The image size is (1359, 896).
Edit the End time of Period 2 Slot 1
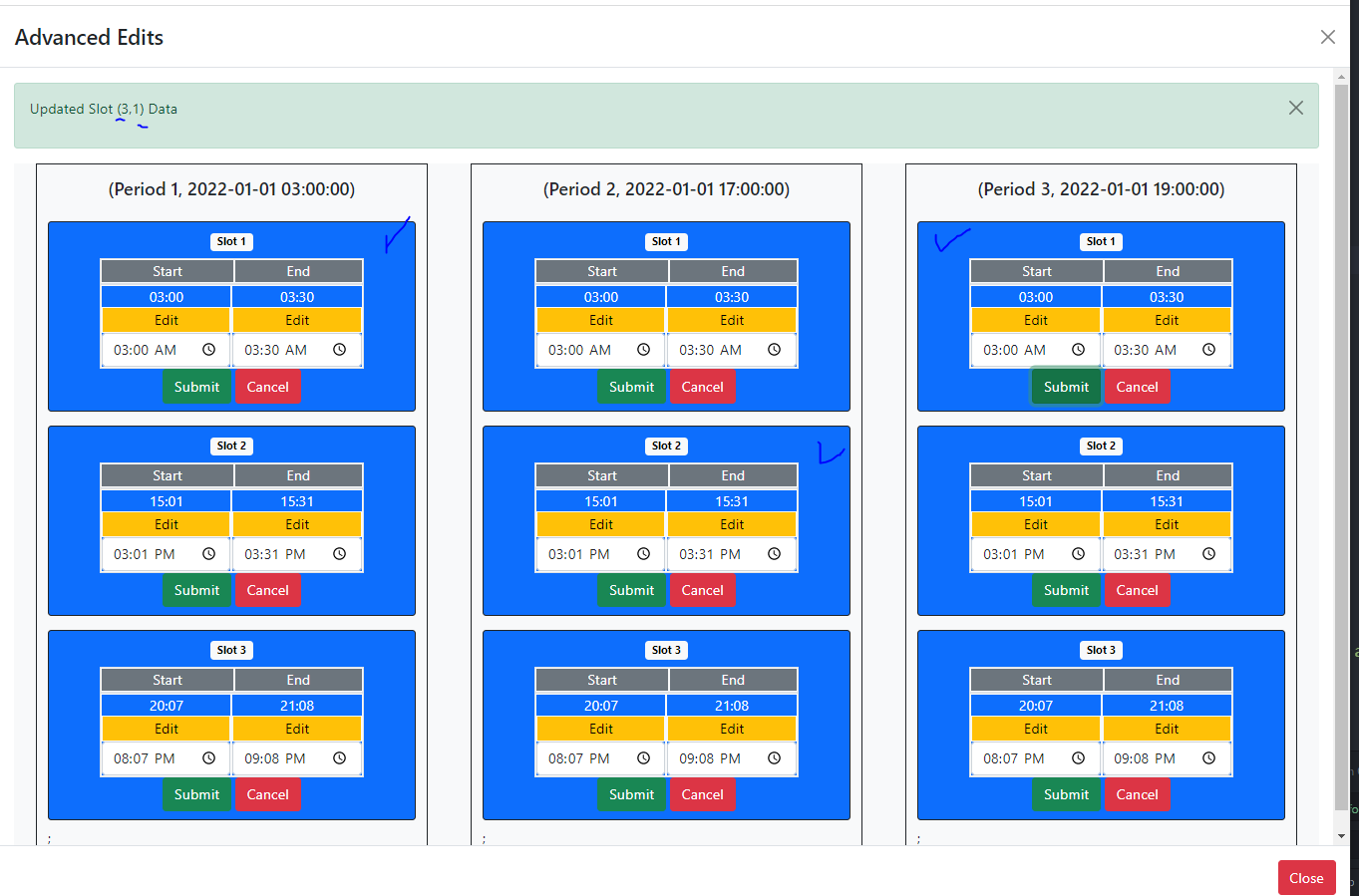point(732,320)
